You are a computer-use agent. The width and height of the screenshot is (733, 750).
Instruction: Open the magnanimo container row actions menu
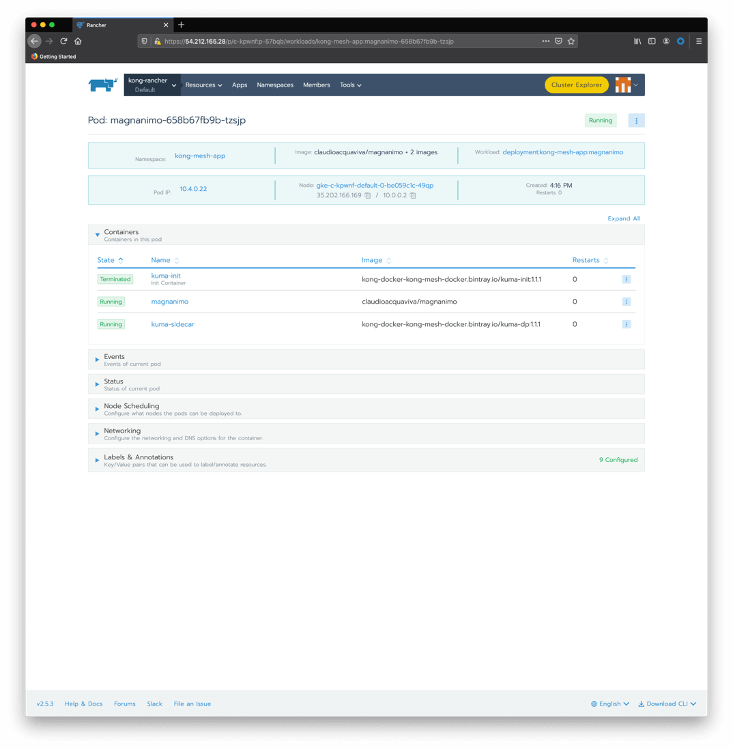pos(626,301)
